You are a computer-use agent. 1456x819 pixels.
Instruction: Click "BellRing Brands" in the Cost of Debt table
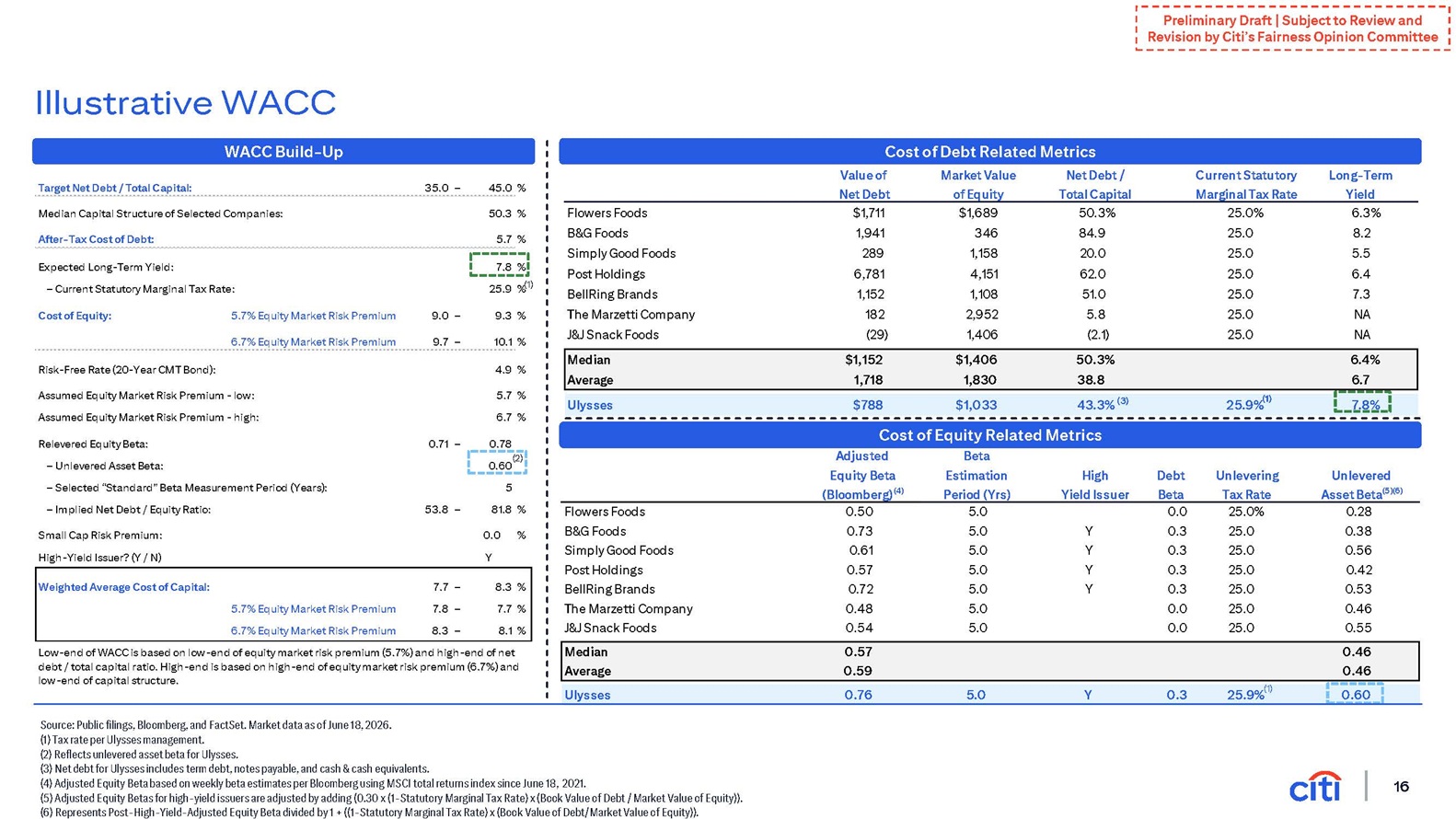(x=612, y=294)
